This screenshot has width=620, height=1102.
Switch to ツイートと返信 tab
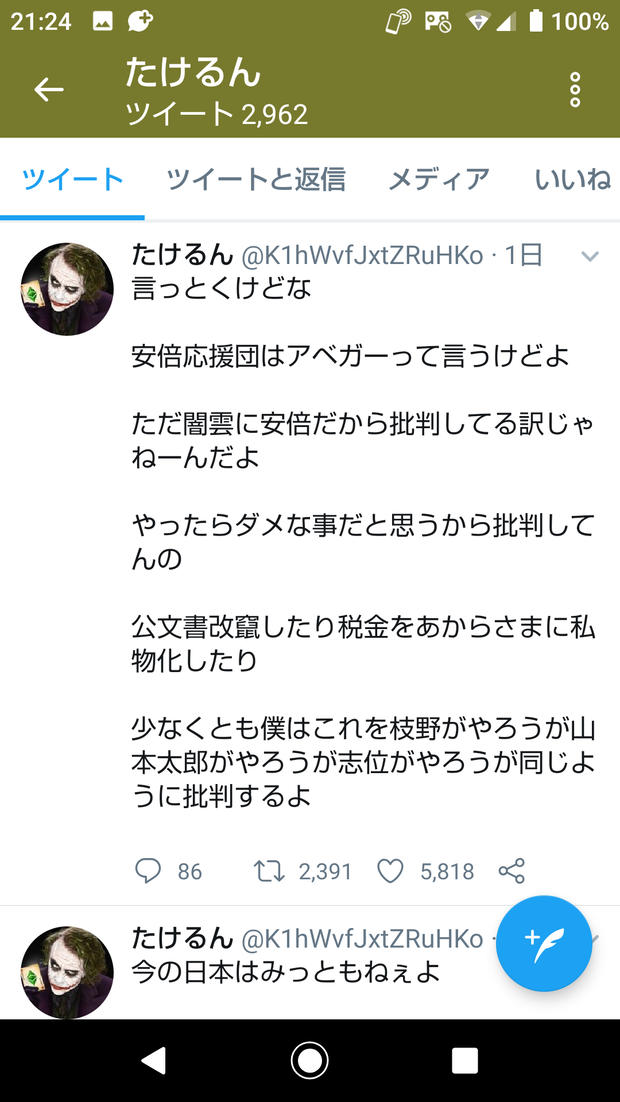coord(256,180)
